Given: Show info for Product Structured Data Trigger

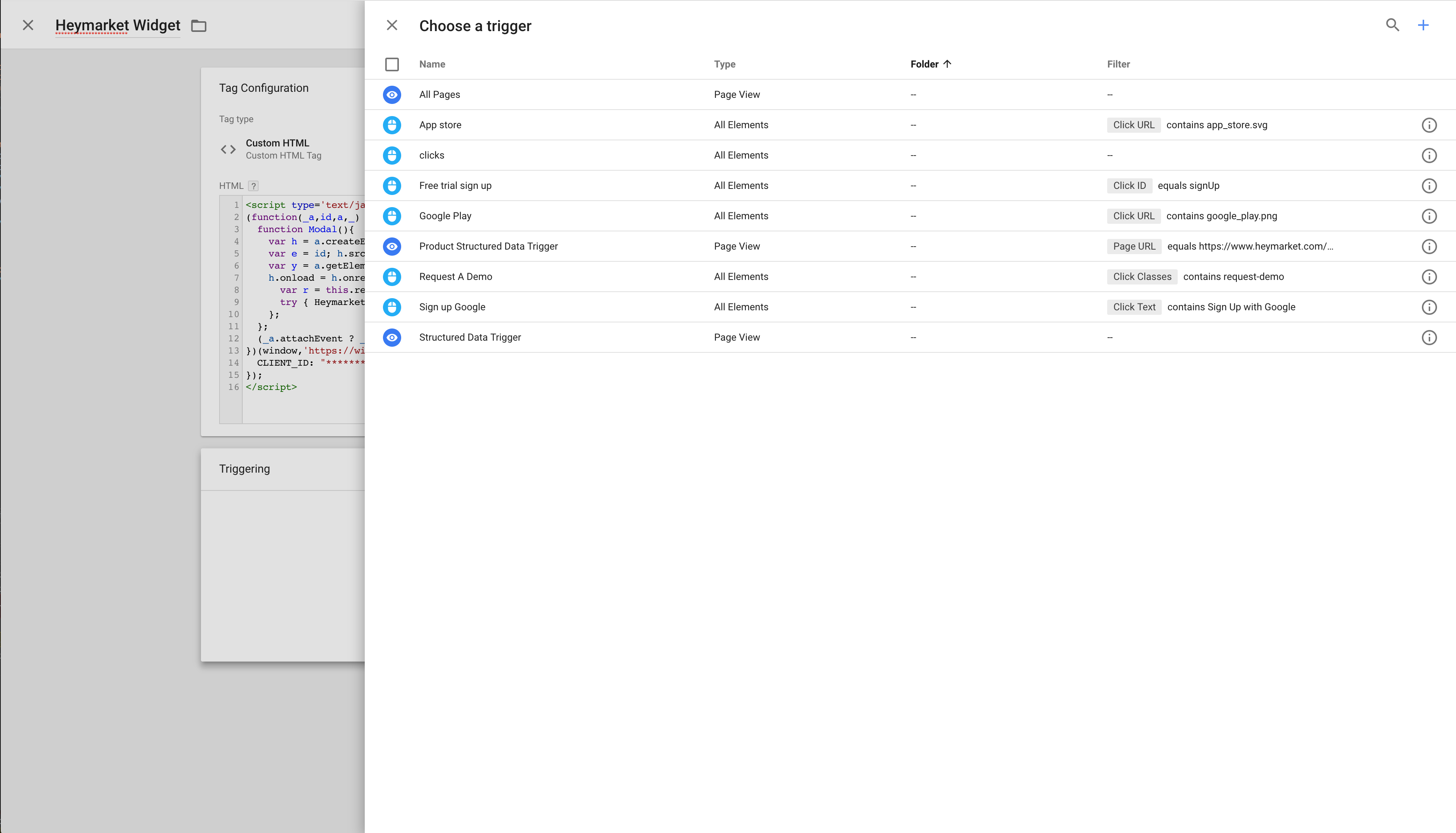Looking at the screenshot, I should coord(1429,246).
